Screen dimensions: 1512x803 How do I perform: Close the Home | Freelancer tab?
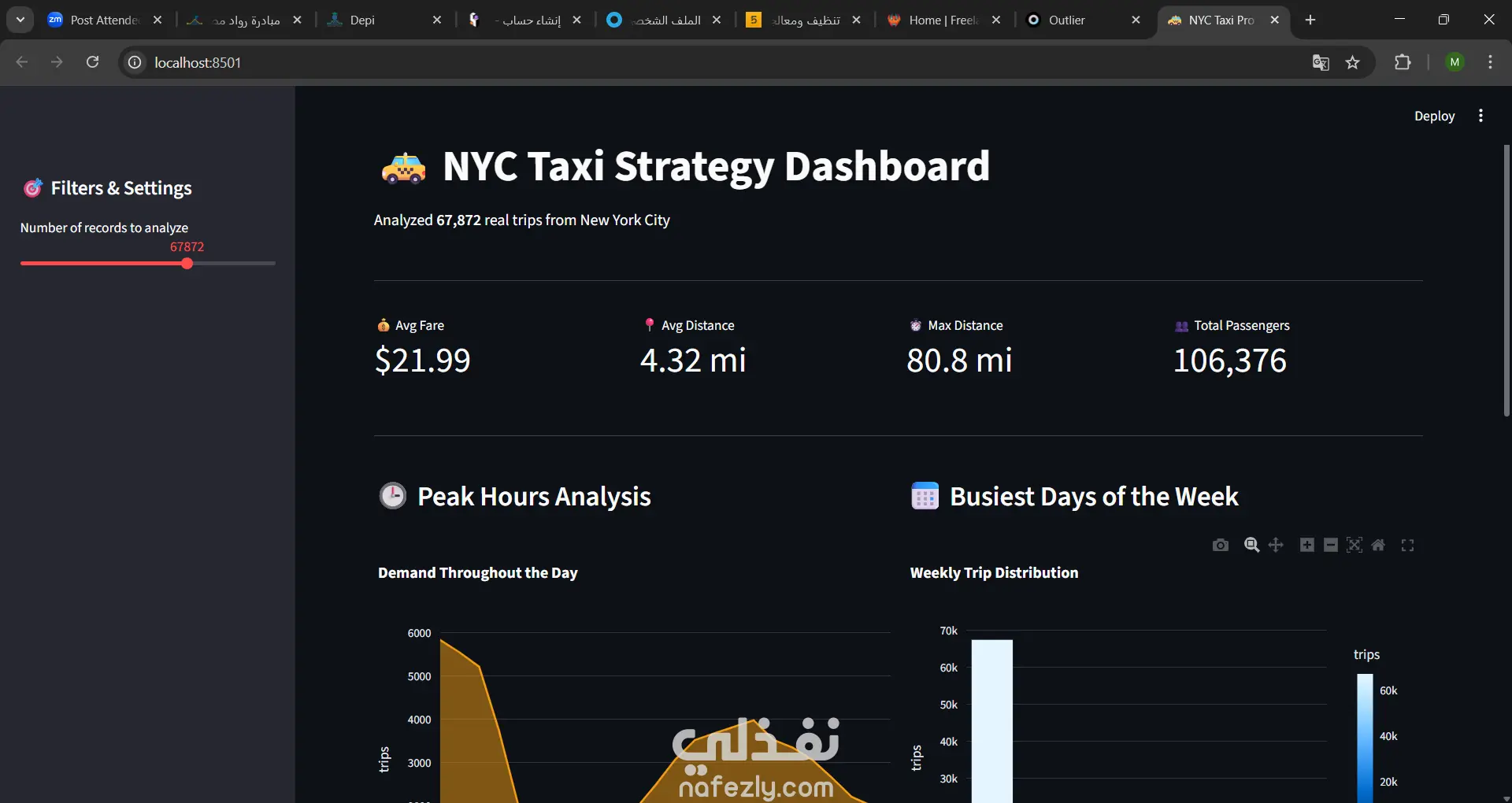996,20
